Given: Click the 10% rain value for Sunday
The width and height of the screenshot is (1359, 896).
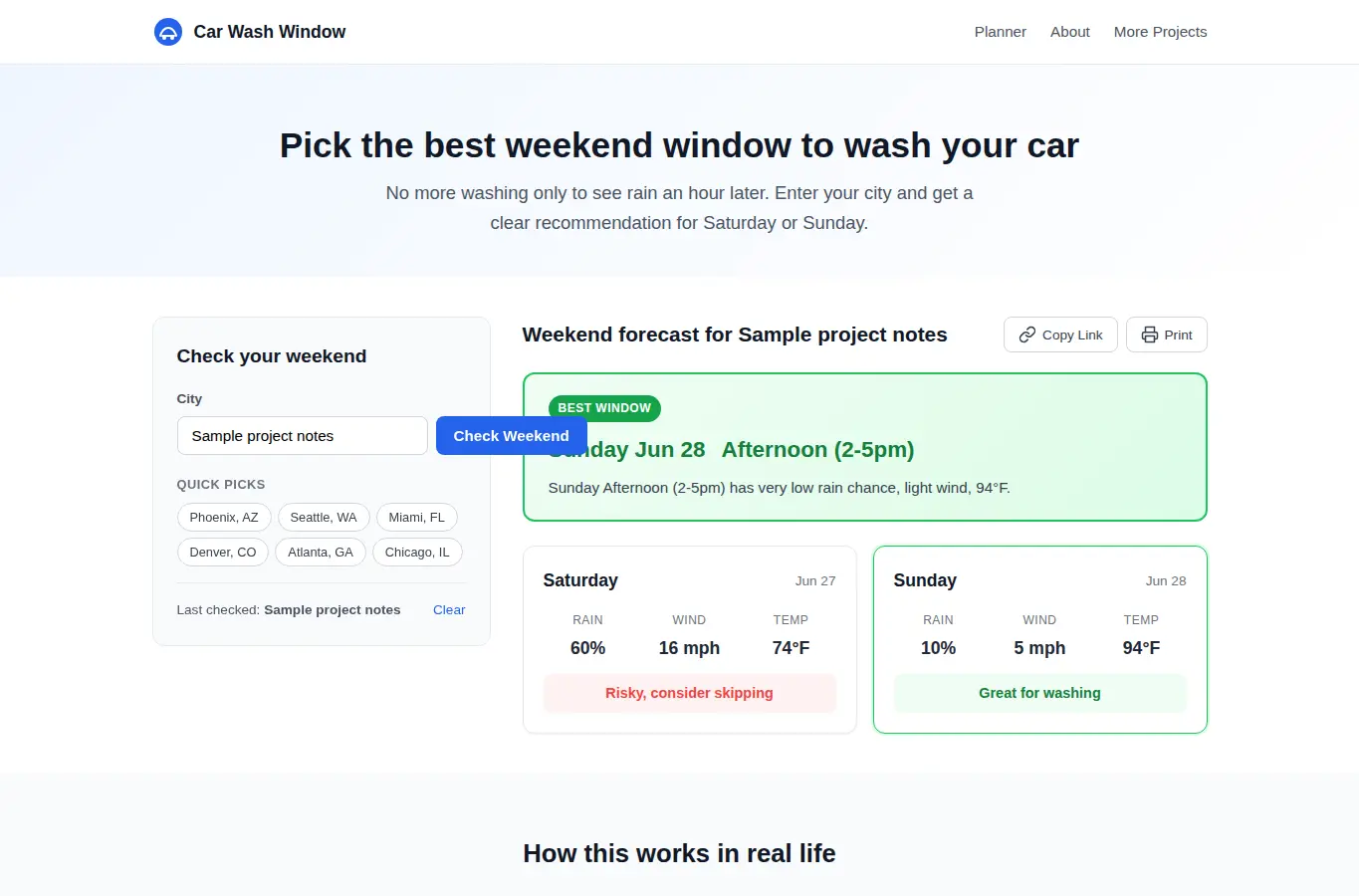Looking at the screenshot, I should [938, 648].
